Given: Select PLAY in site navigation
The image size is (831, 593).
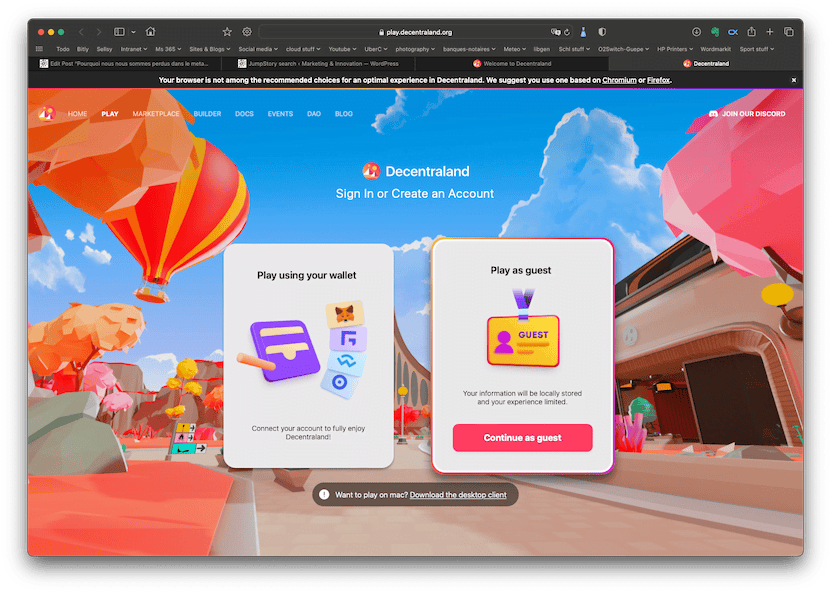Looking at the screenshot, I should (110, 114).
